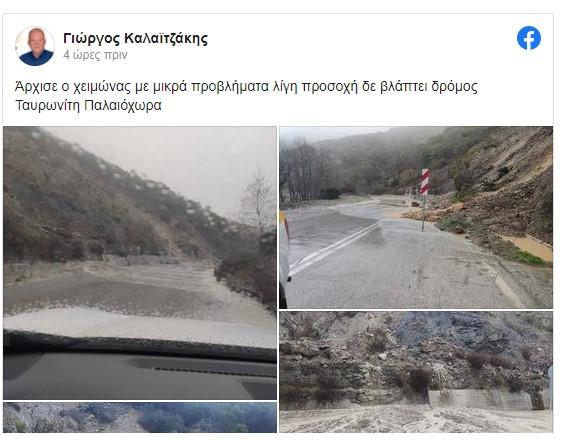Click the words 'Ταυρωνίτη Παλαιόχωρα' in the post
Viewport: 569px width, 443px height.
pyautogui.click(x=89, y=106)
